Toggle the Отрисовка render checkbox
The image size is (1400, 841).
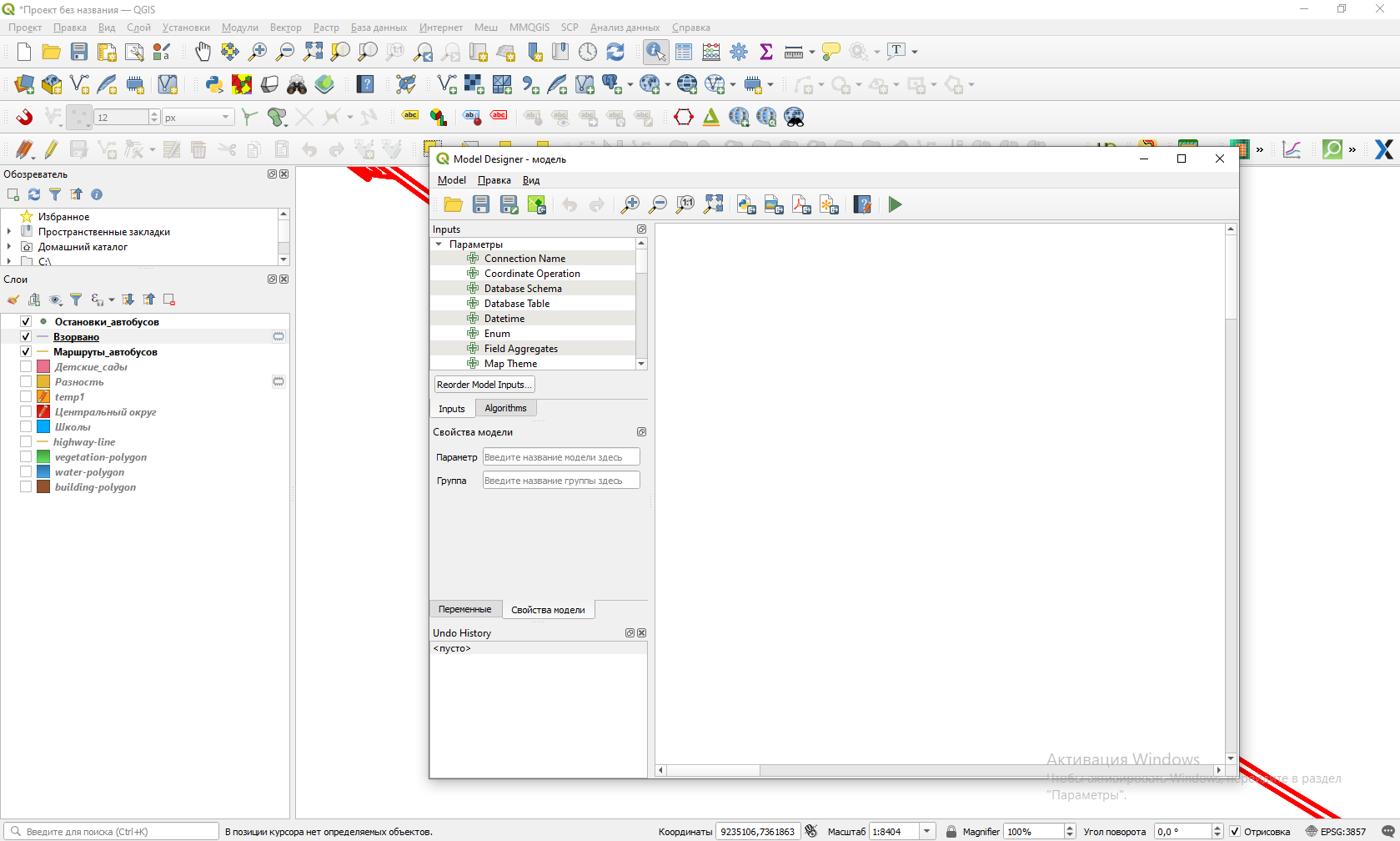pyautogui.click(x=1235, y=832)
